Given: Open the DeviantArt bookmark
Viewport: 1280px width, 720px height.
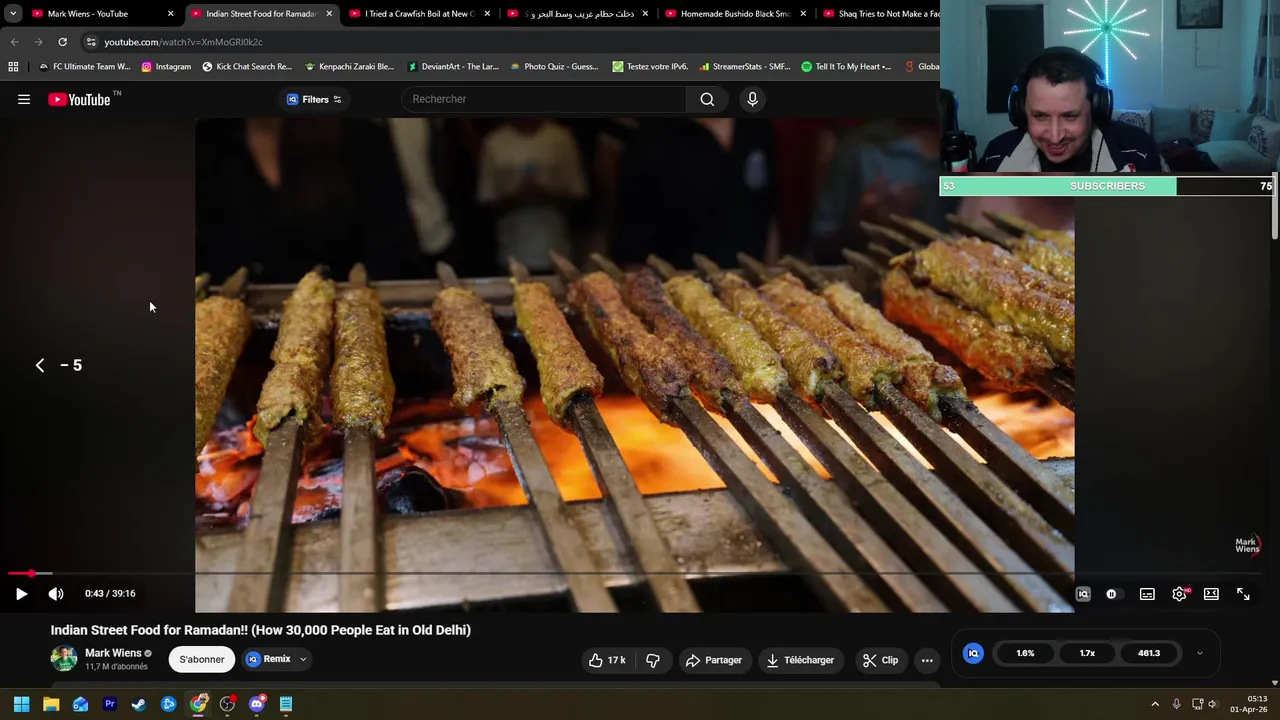Looking at the screenshot, I should [x=453, y=67].
